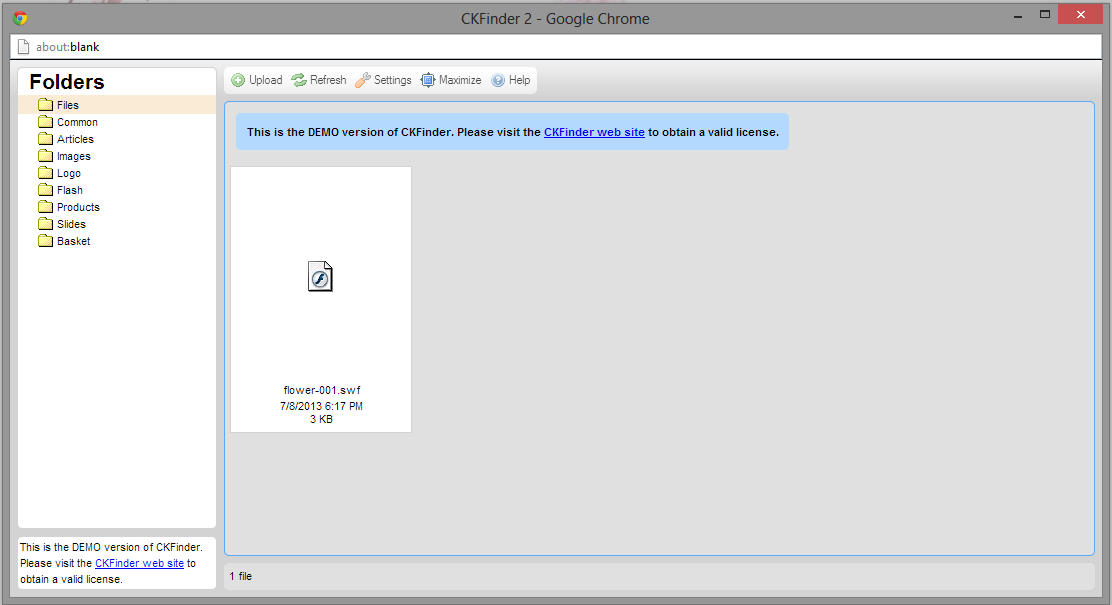Select the Flash file icon of flower-001.swf
1112x605 pixels.
pos(320,277)
